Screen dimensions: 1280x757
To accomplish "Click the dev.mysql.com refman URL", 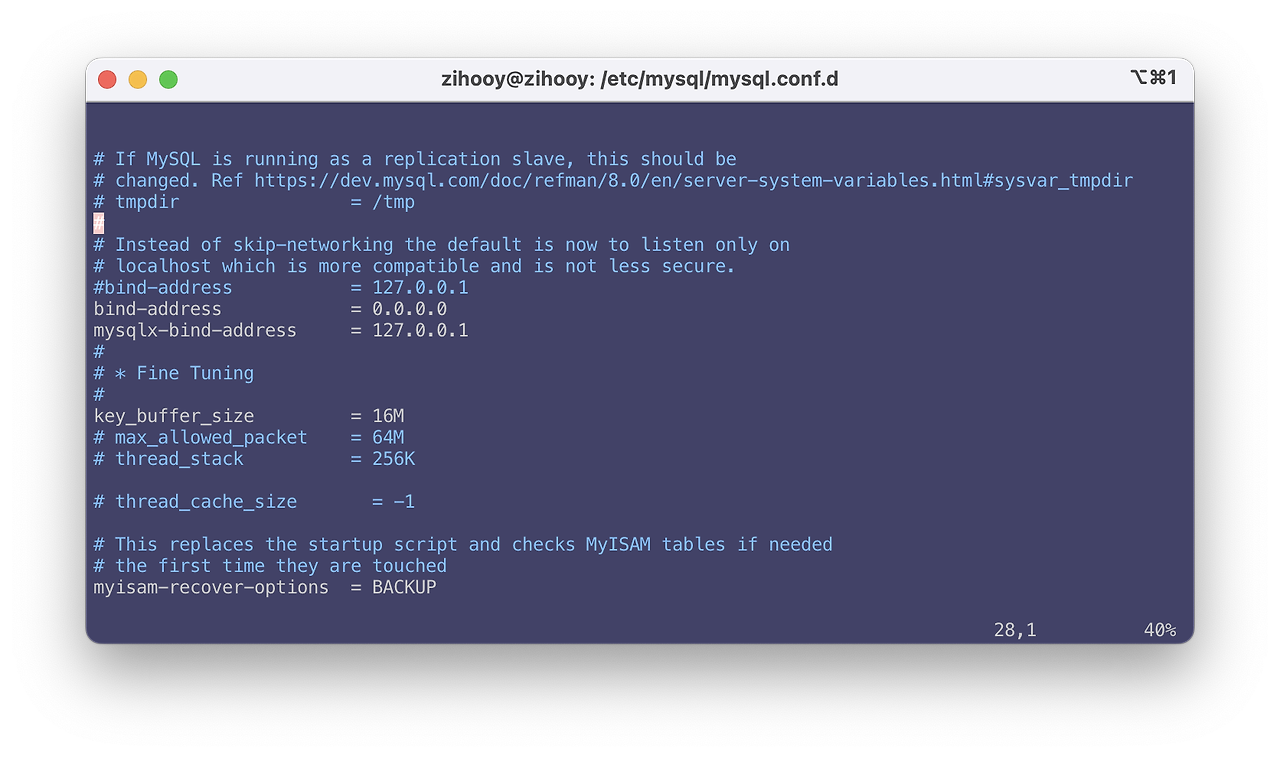I will click(693, 180).
